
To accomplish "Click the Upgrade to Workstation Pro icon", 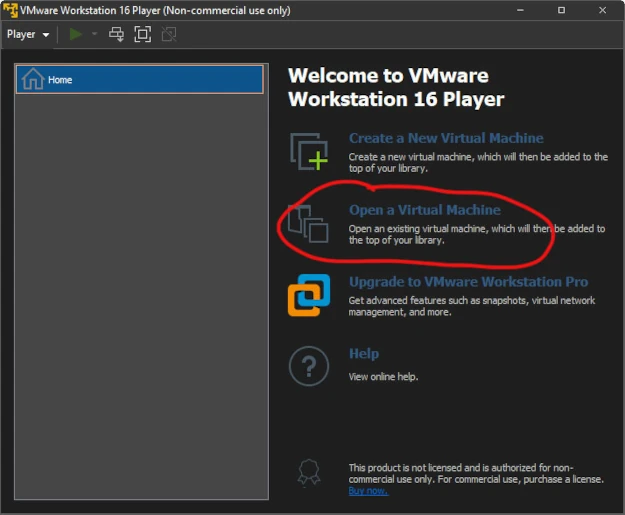I will [309, 295].
